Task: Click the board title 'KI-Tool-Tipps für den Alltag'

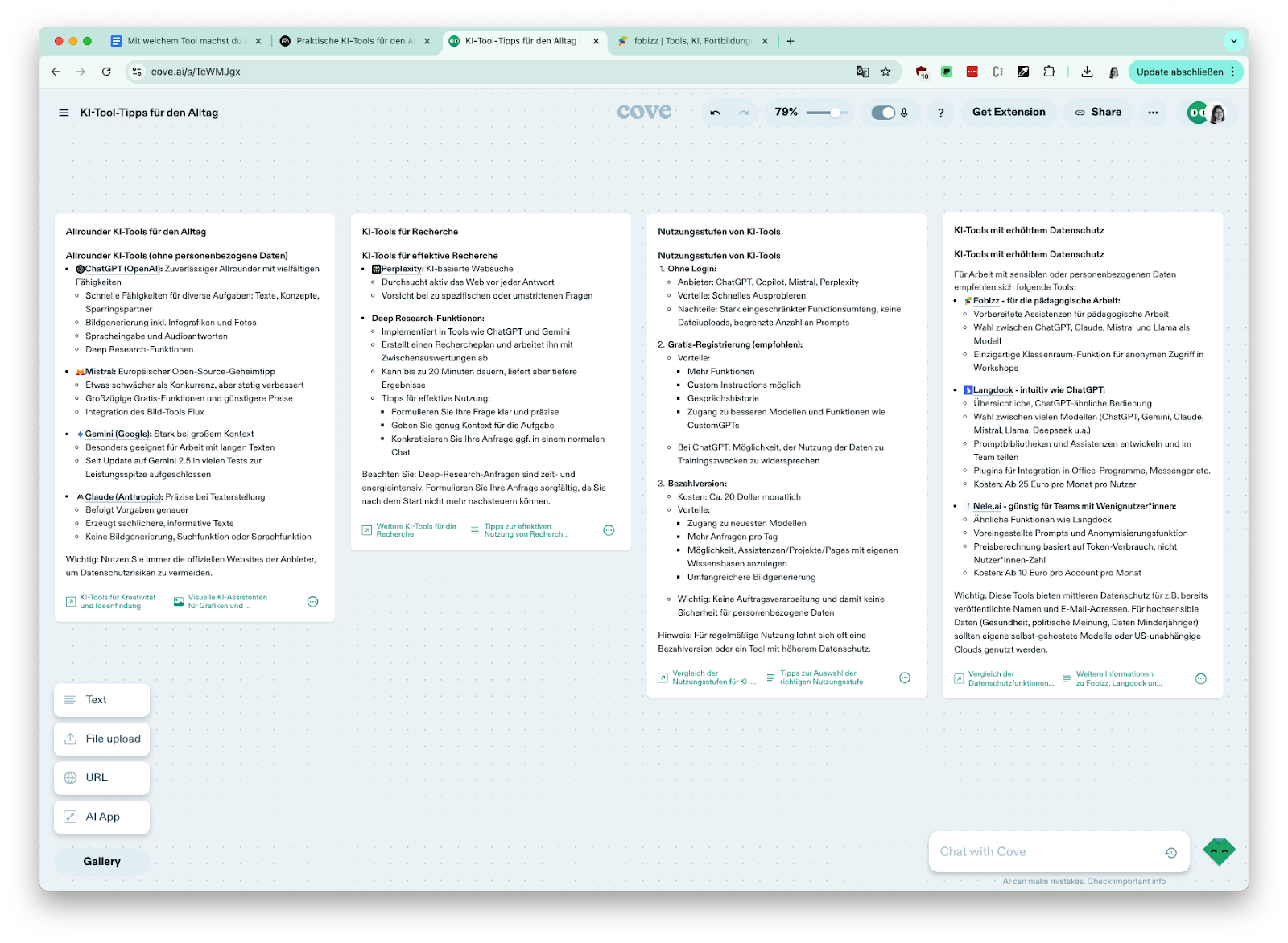Action: click(149, 113)
